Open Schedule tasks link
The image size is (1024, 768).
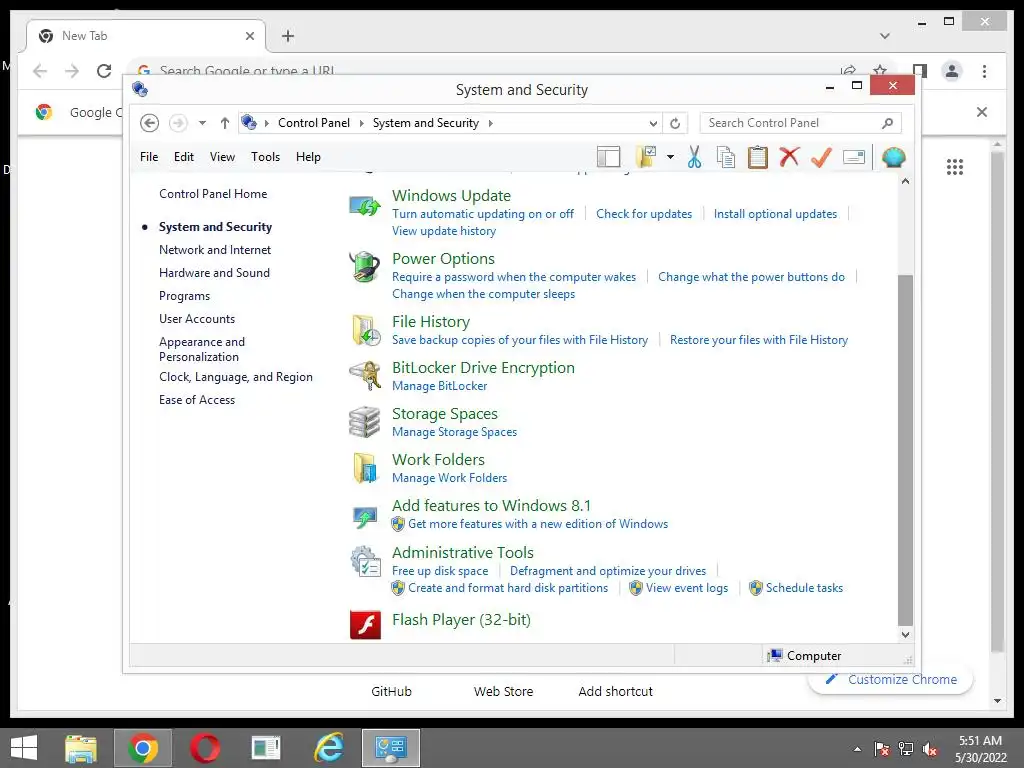pos(804,588)
